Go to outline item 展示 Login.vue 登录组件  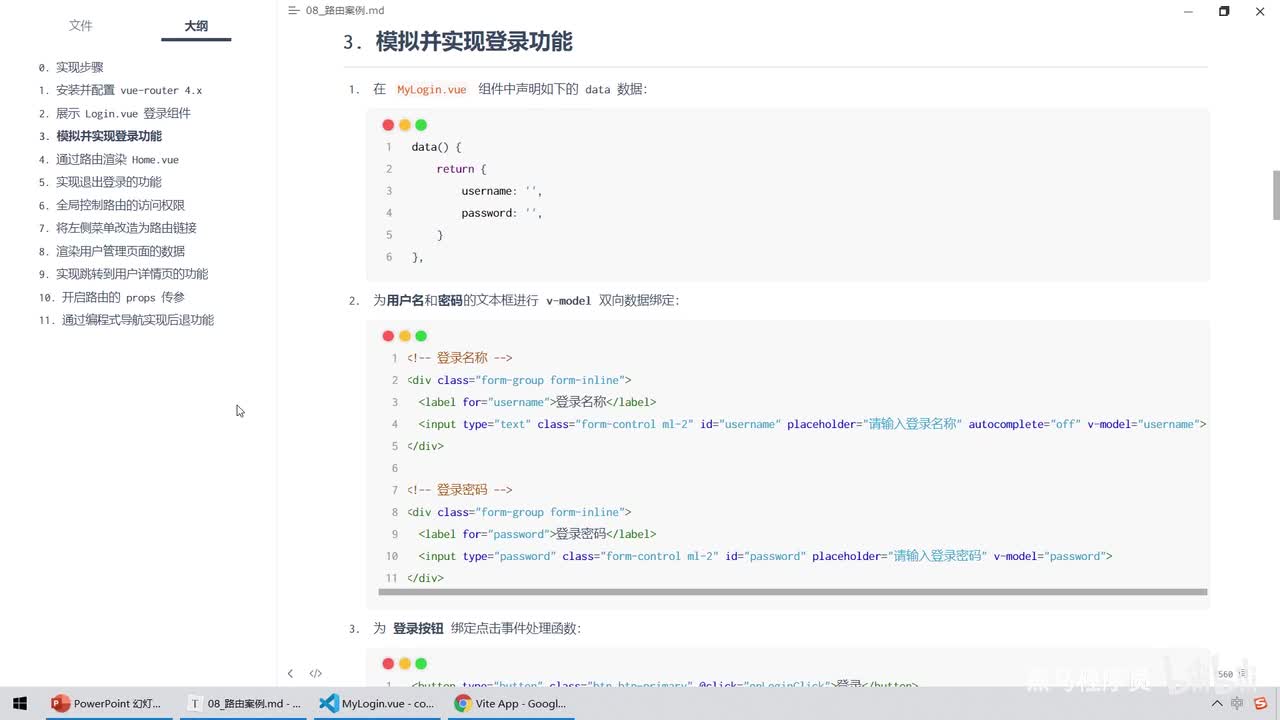[114, 113]
